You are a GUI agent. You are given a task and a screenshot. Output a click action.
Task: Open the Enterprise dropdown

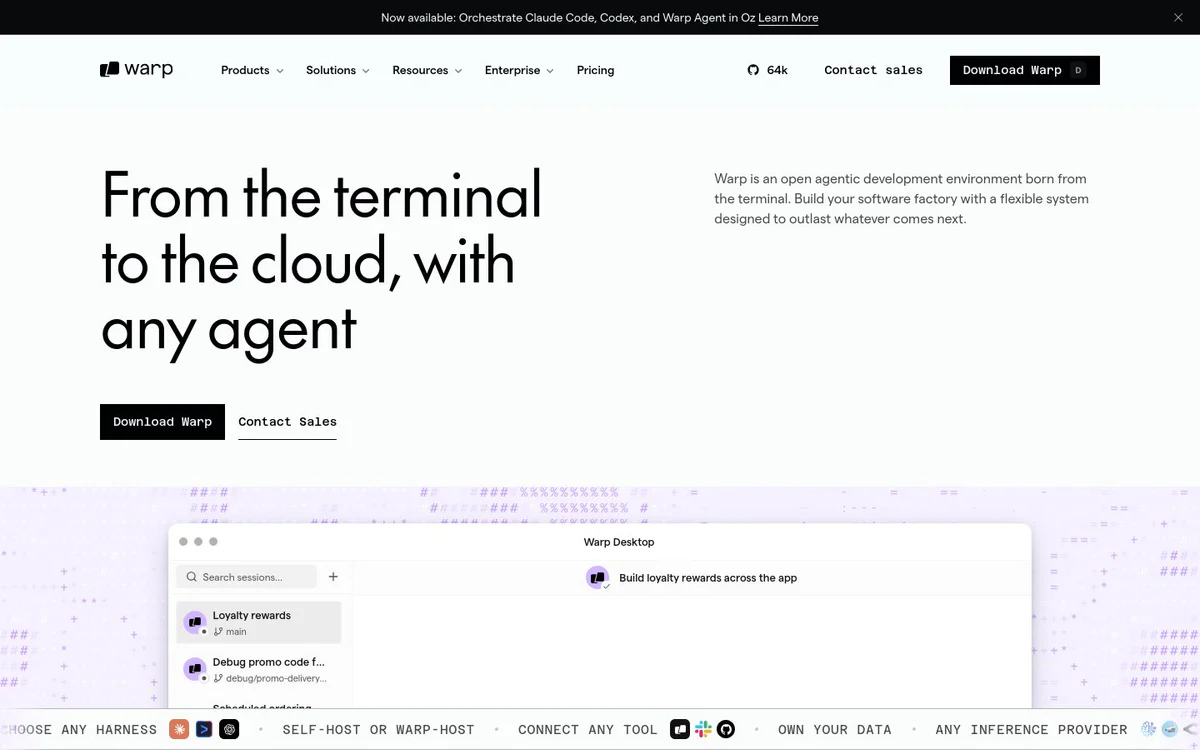519,70
